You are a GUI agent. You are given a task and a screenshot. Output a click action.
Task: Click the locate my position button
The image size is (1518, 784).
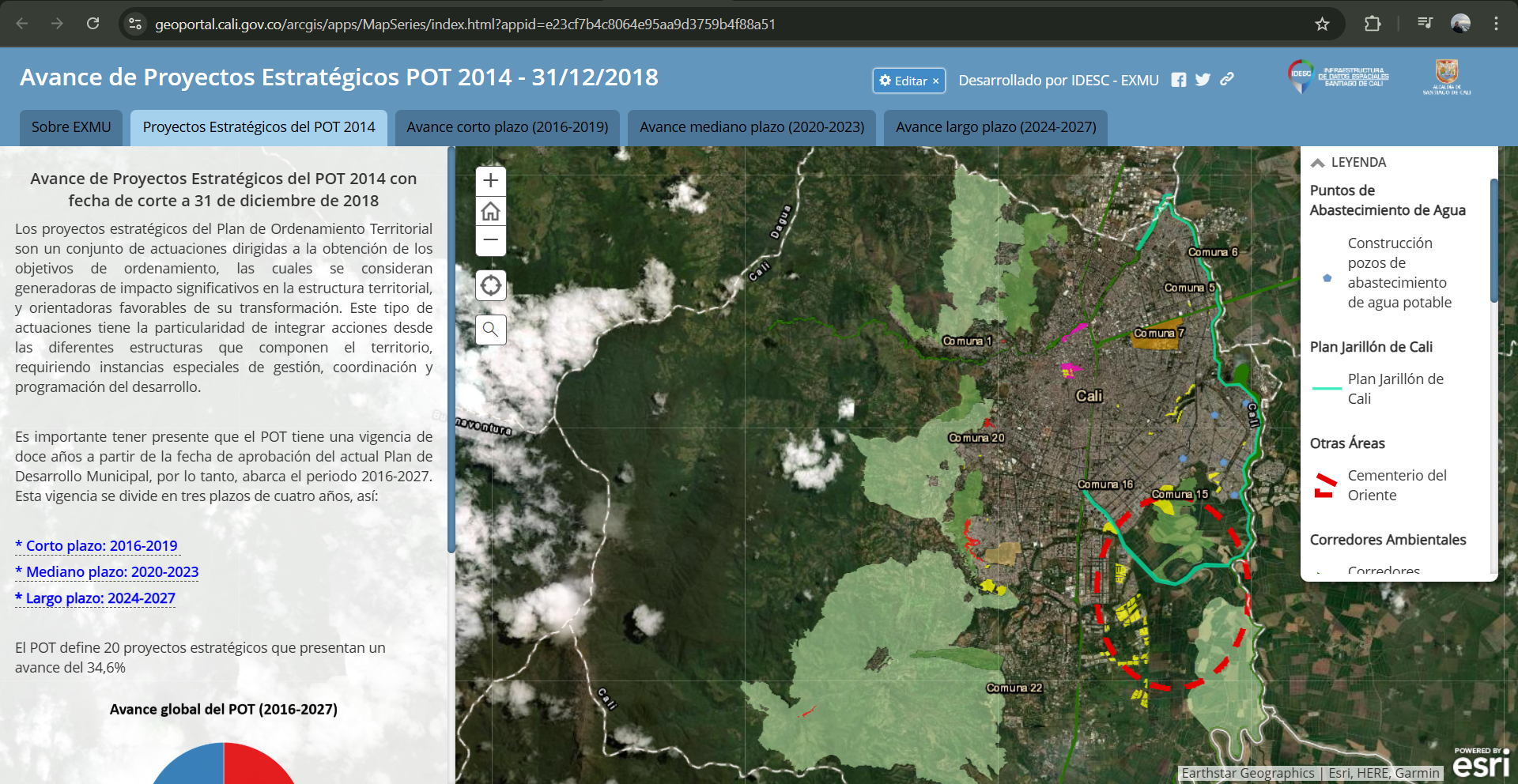[490, 285]
